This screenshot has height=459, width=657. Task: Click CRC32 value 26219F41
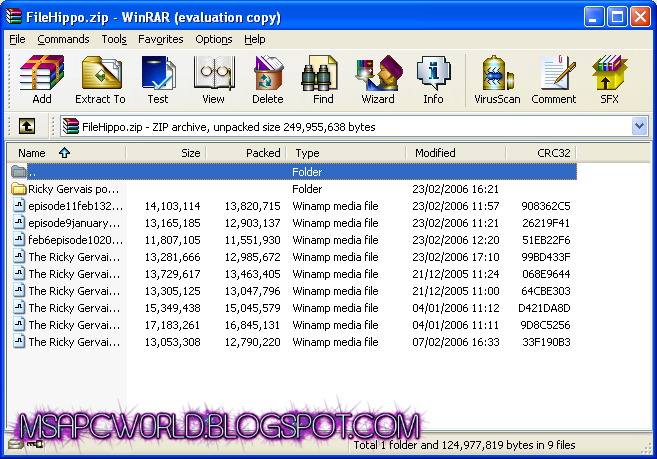[x=546, y=223]
